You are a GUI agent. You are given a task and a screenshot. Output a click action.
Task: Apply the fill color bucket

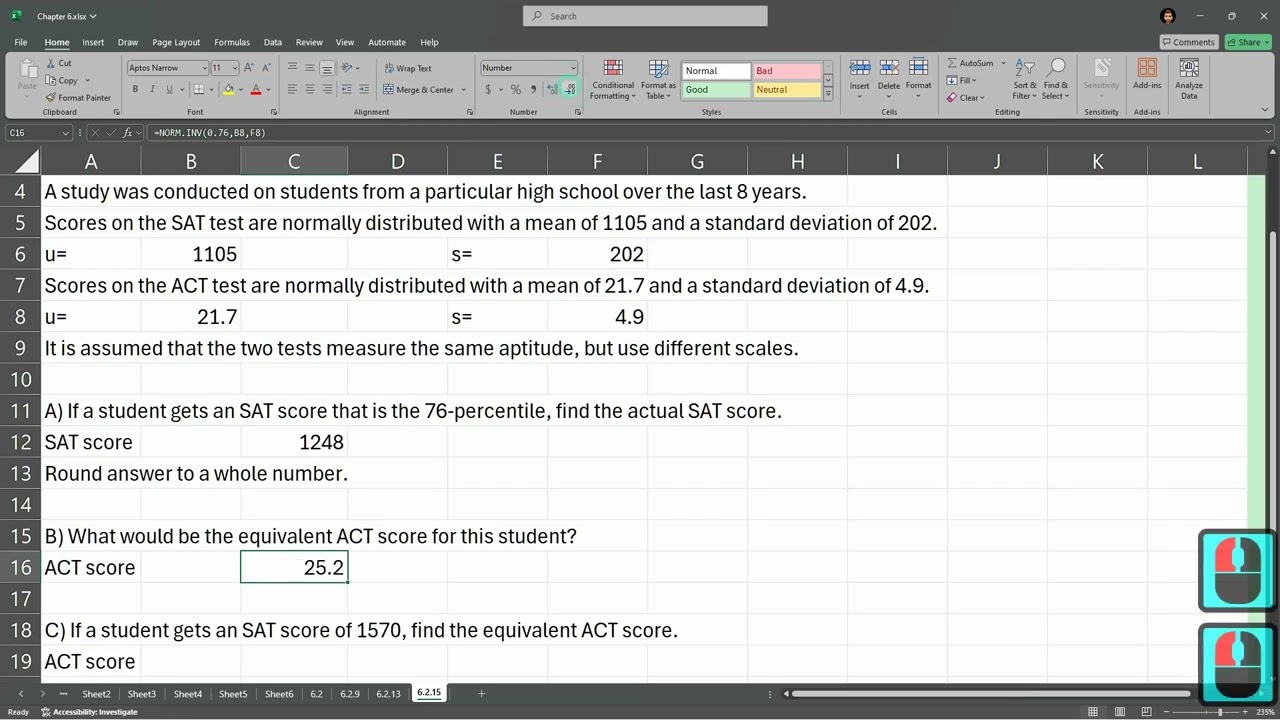pyautogui.click(x=229, y=90)
